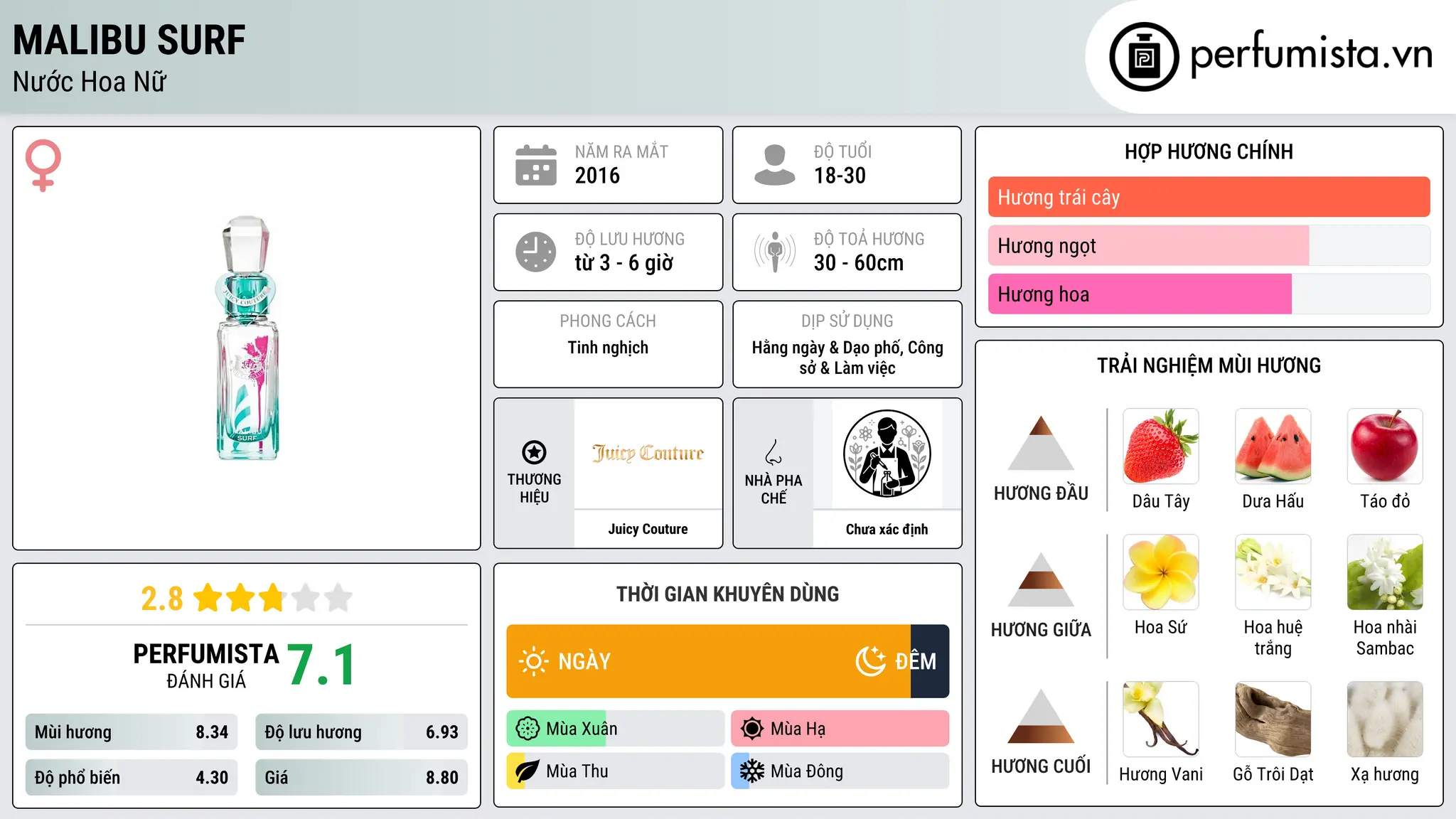Click the Malibu Surf bottle photo
The width and height of the screenshot is (1456, 819).
pyautogui.click(x=246, y=338)
